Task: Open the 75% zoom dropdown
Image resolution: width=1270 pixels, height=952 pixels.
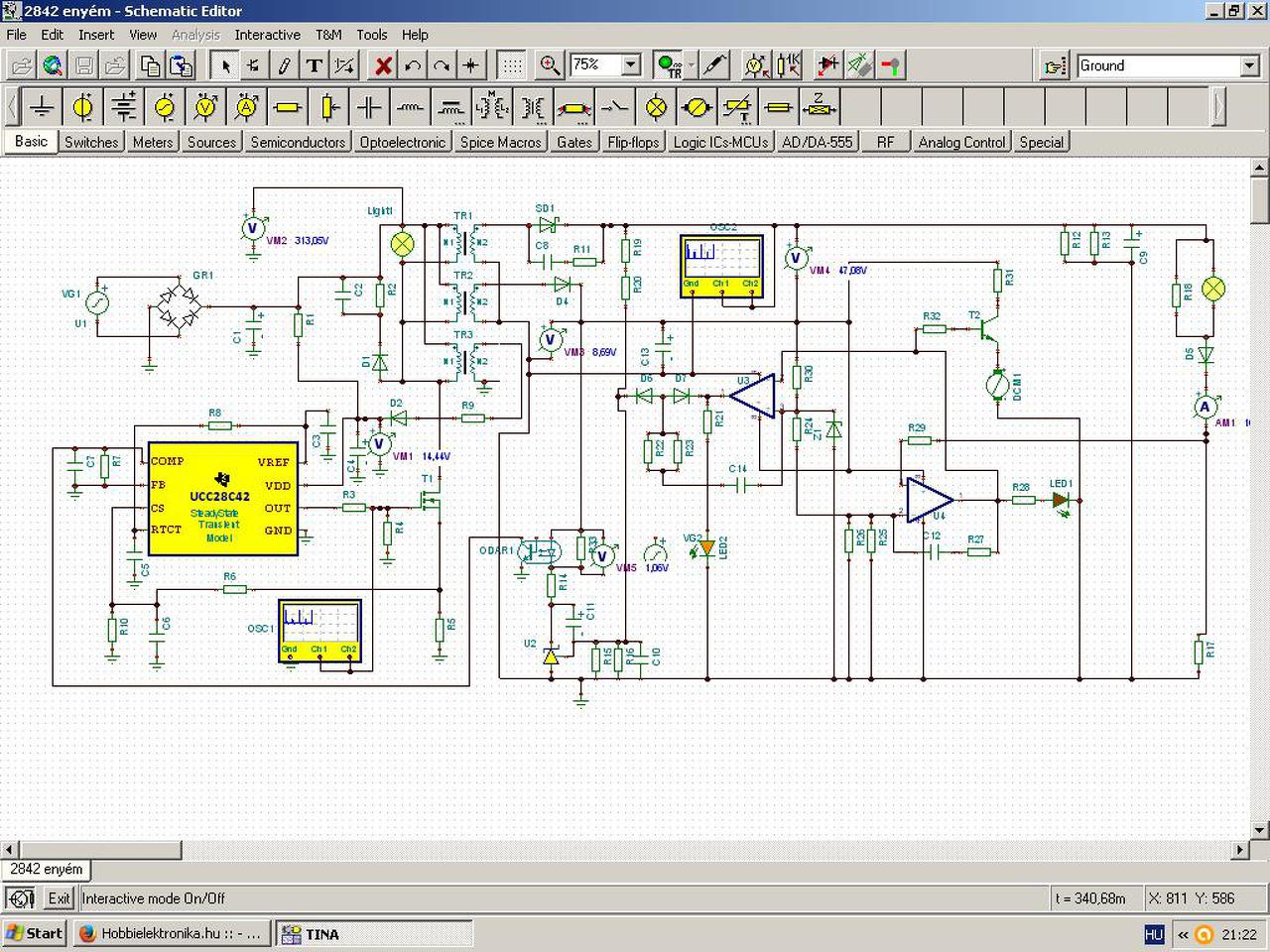Action: (x=631, y=65)
